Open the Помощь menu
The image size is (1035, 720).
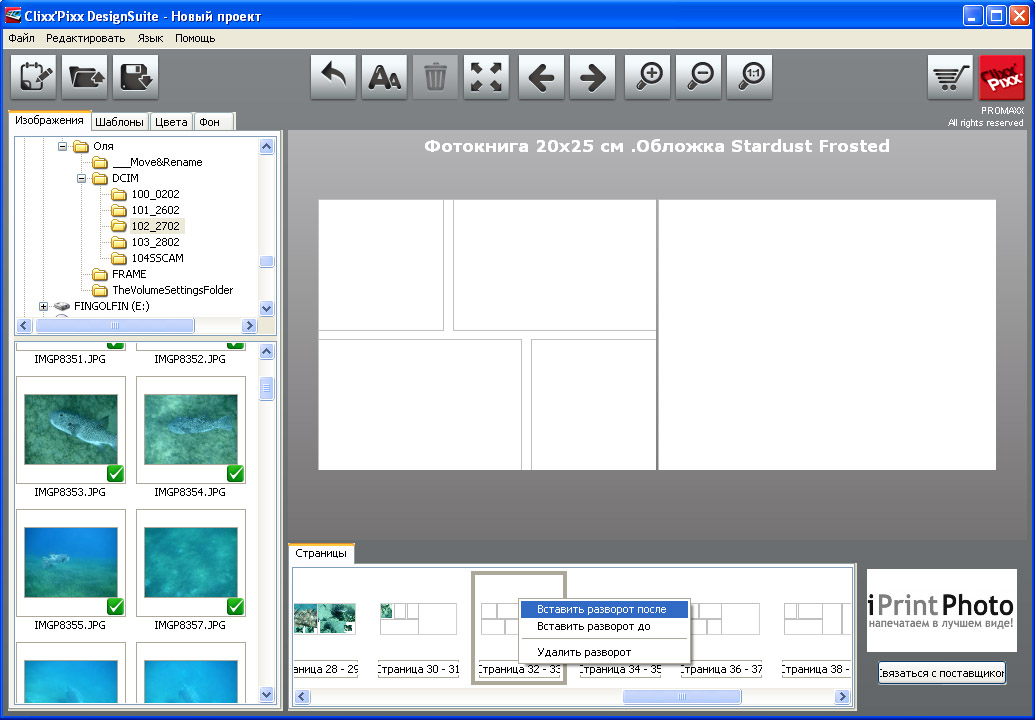(195, 38)
